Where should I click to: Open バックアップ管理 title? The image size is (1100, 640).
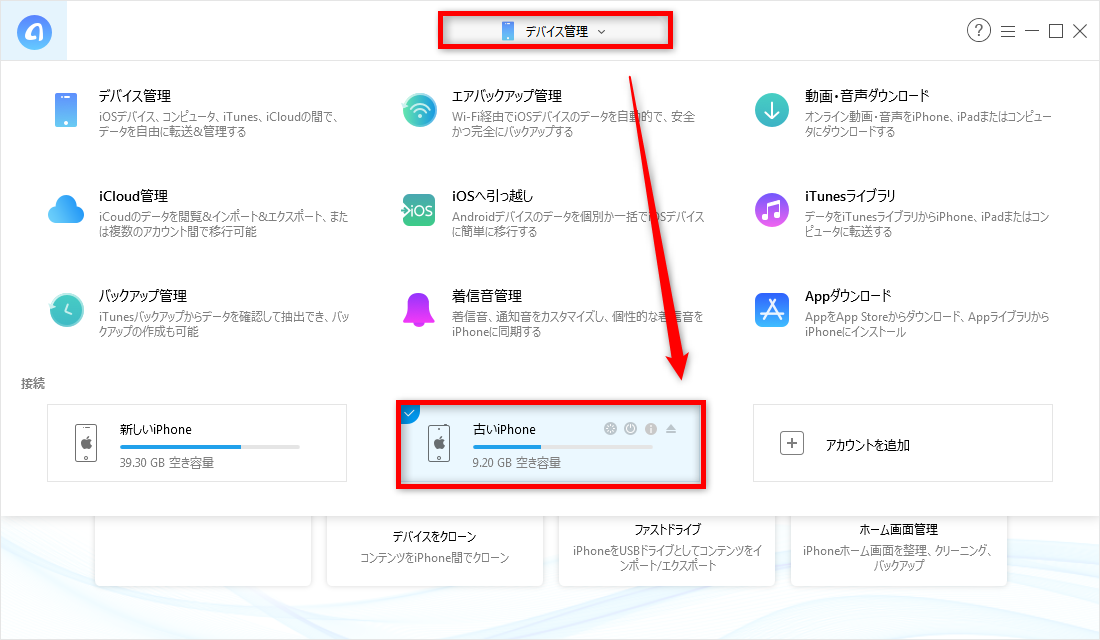point(142,296)
